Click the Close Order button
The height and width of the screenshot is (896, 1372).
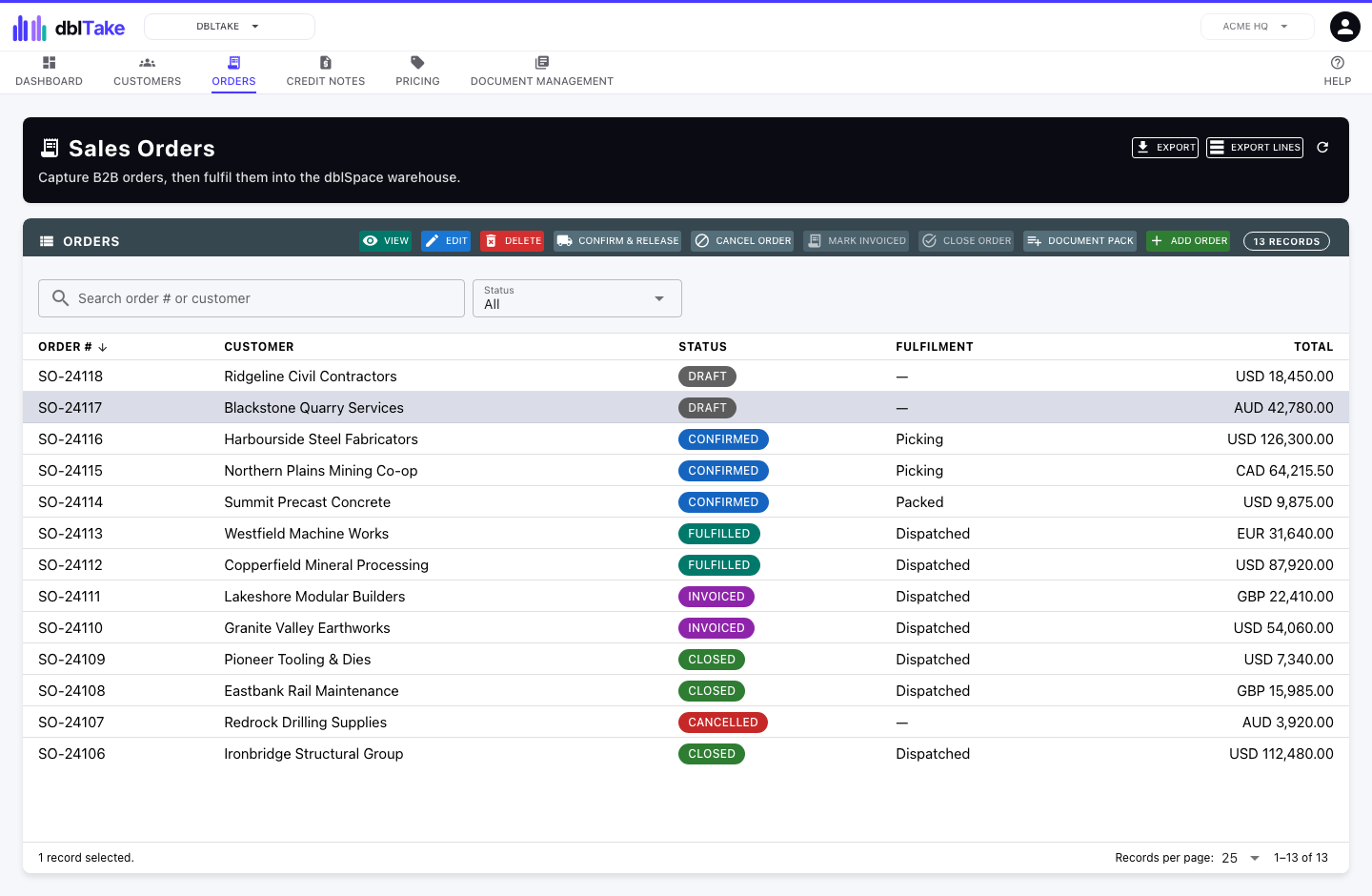point(966,241)
